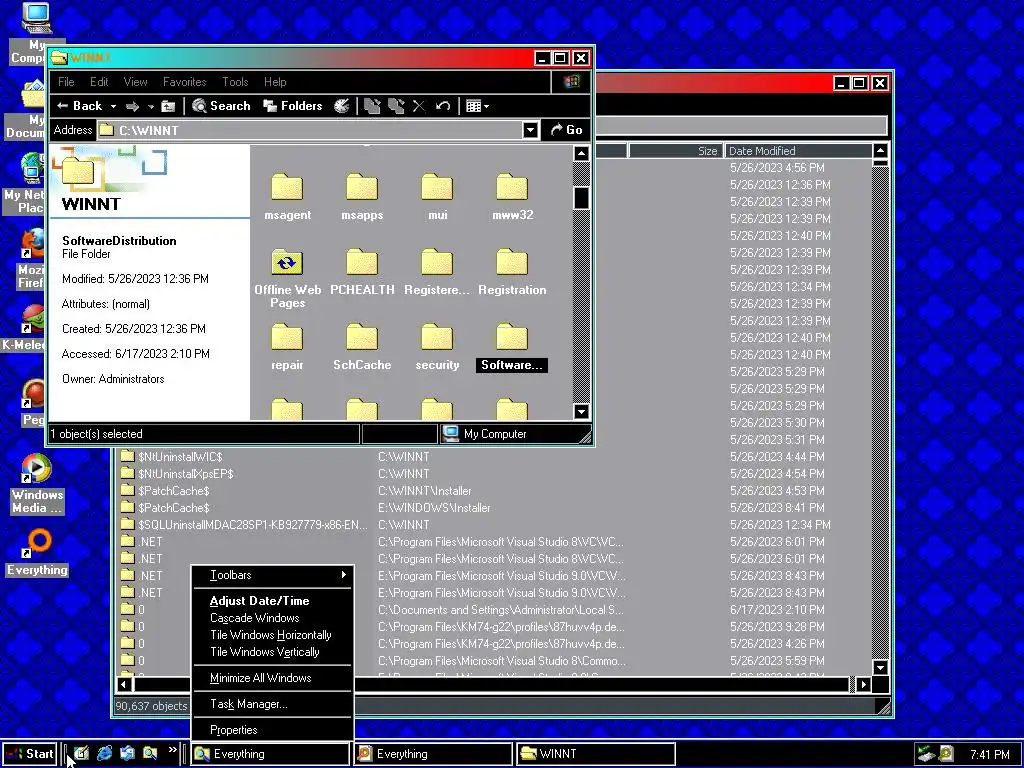Open Task Manager from context menu
Screen dimensions: 1024x768
pos(272,704)
